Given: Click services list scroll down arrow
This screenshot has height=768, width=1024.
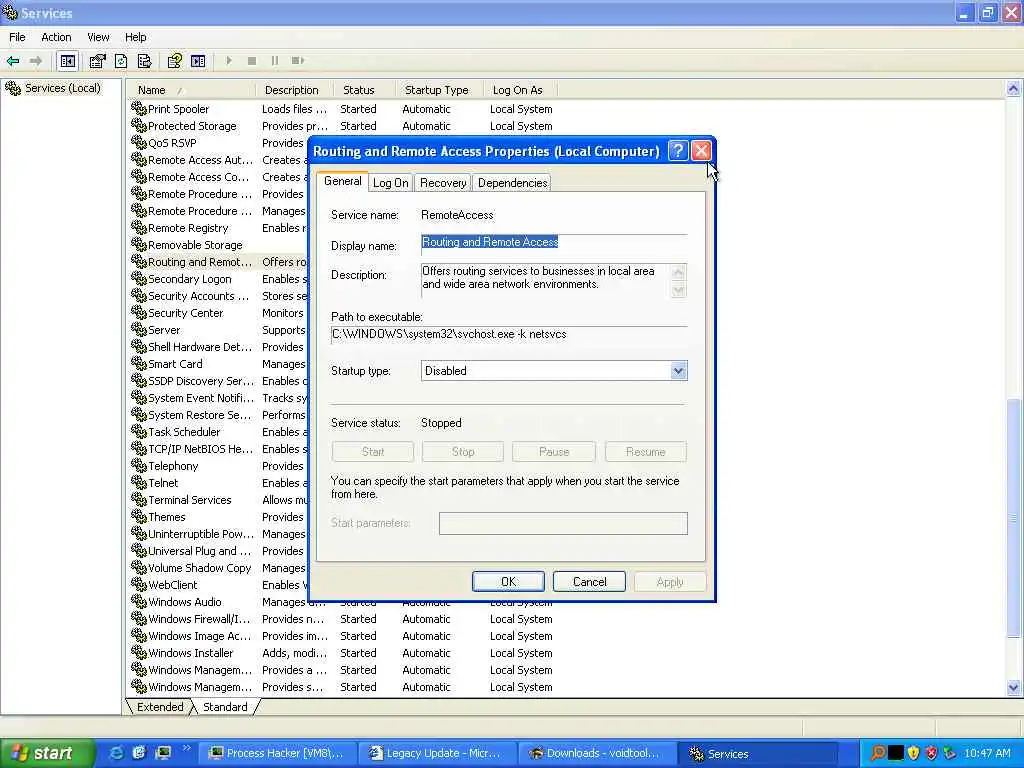Looking at the screenshot, I should click(1014, 687).
